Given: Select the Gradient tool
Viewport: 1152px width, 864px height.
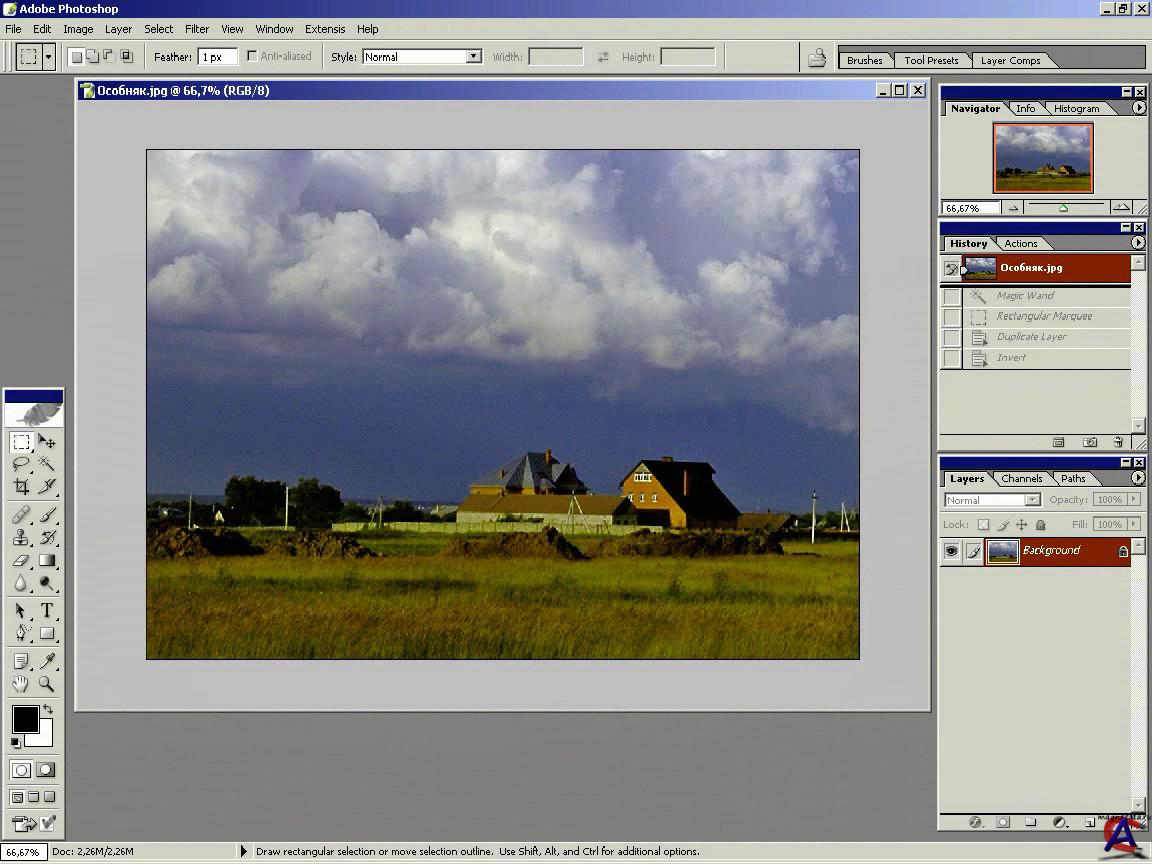Looking at the screenshot, I should tap(47, 561).
